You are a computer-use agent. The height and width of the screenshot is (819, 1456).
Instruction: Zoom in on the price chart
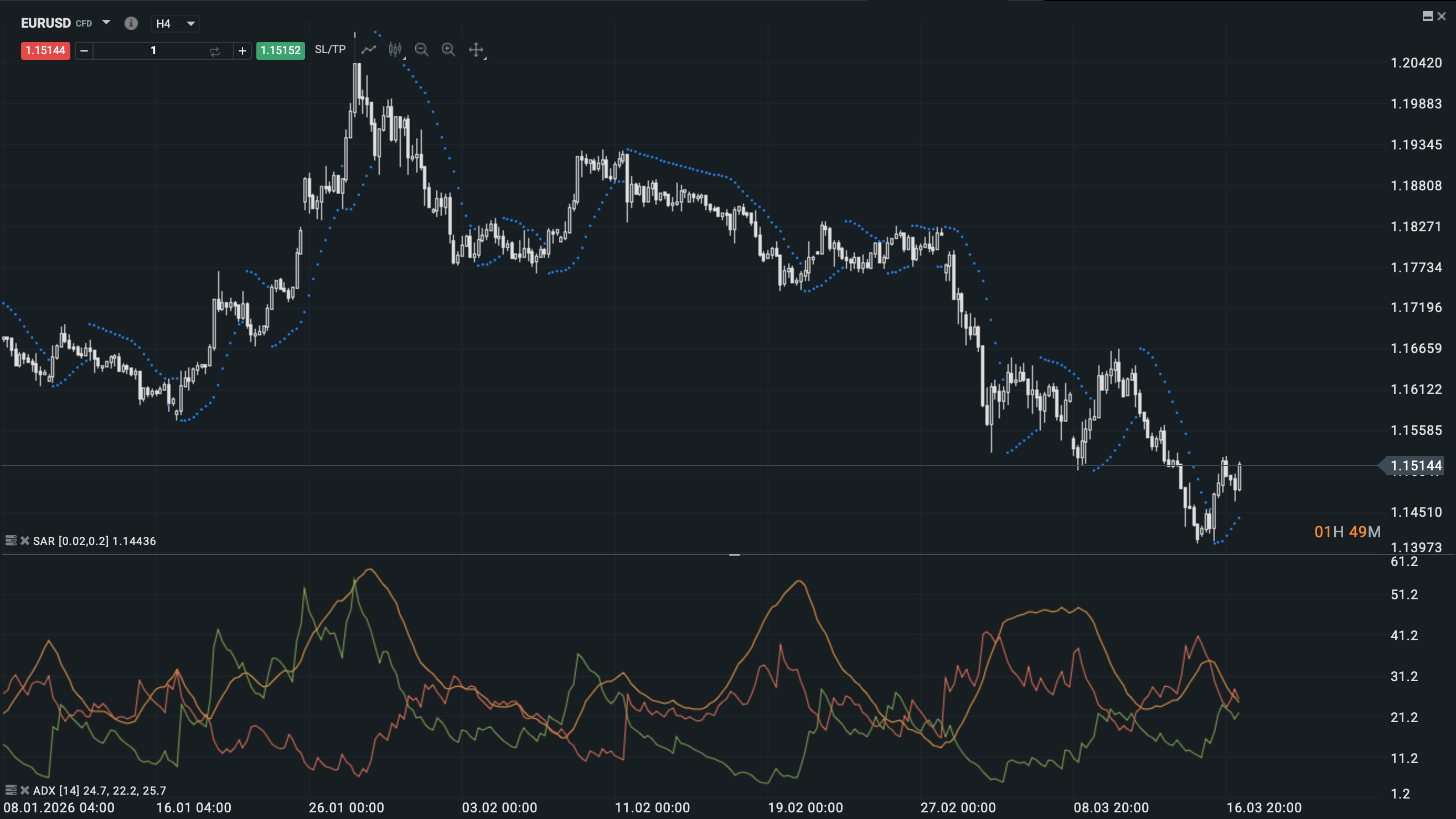pyautogui.click(x=448, y=50)
